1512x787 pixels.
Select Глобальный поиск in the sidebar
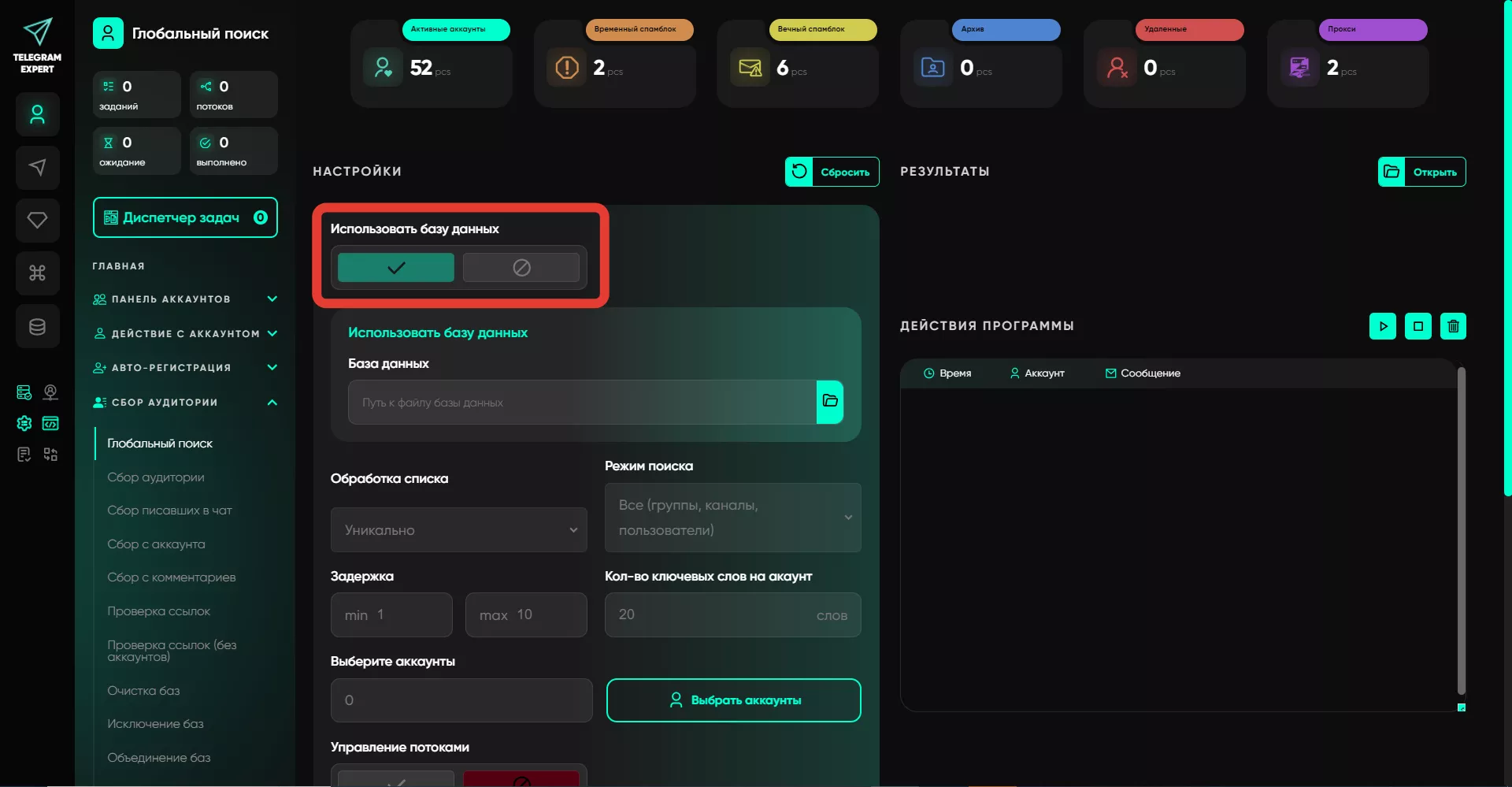point(160,444)
